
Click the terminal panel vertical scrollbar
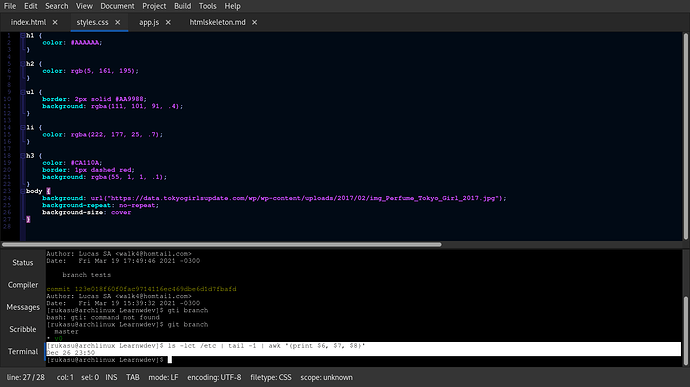[x=686, y=331]
